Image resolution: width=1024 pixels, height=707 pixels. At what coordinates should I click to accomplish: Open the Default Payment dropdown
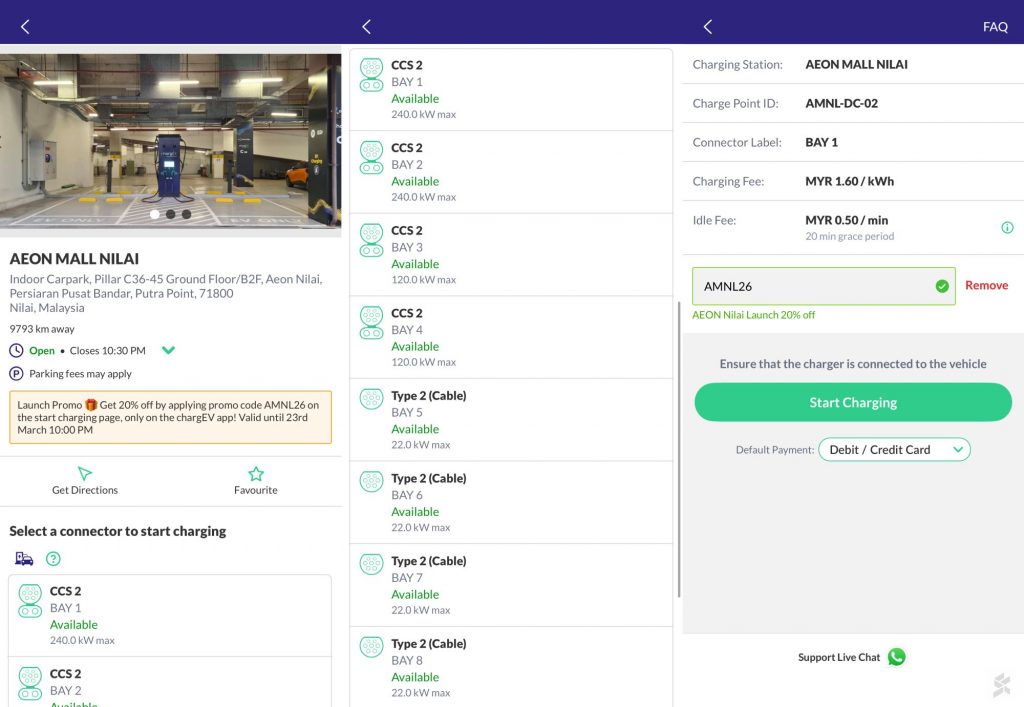click(x=894, y=450)
